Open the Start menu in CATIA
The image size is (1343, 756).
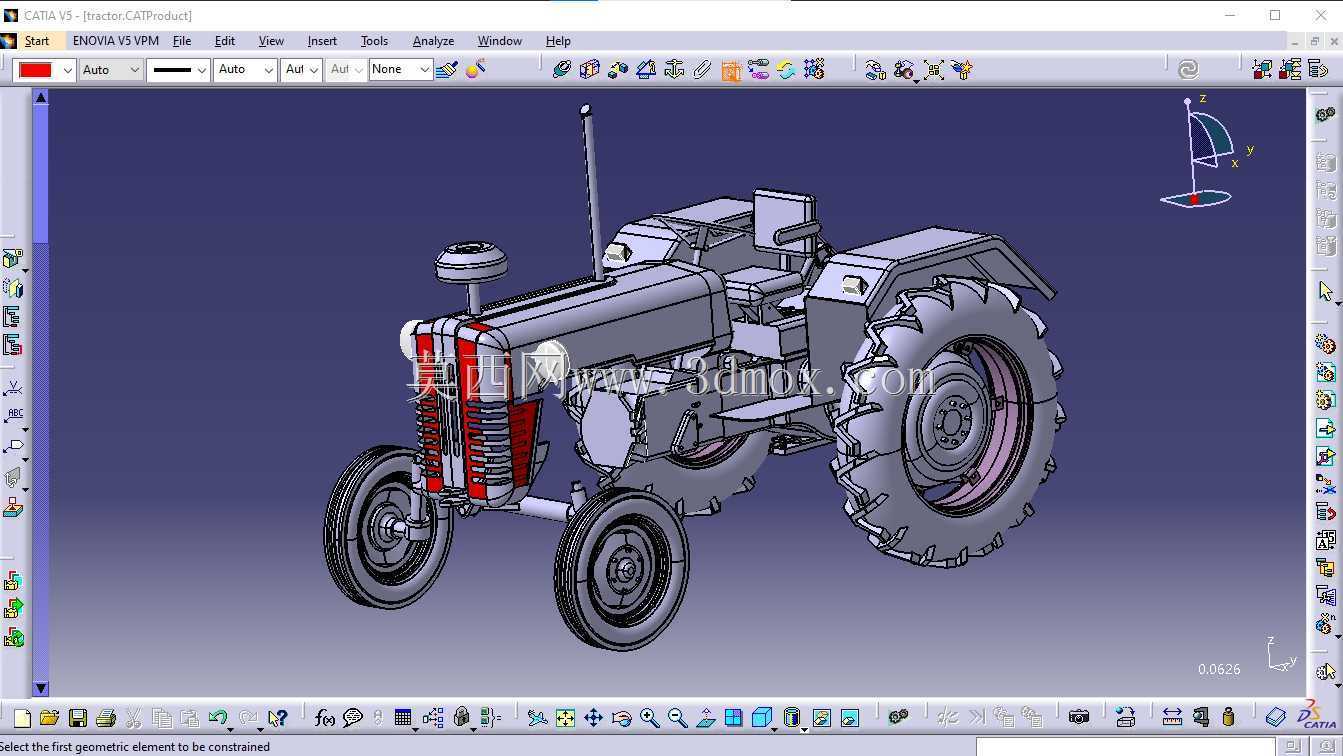point(37,41)
